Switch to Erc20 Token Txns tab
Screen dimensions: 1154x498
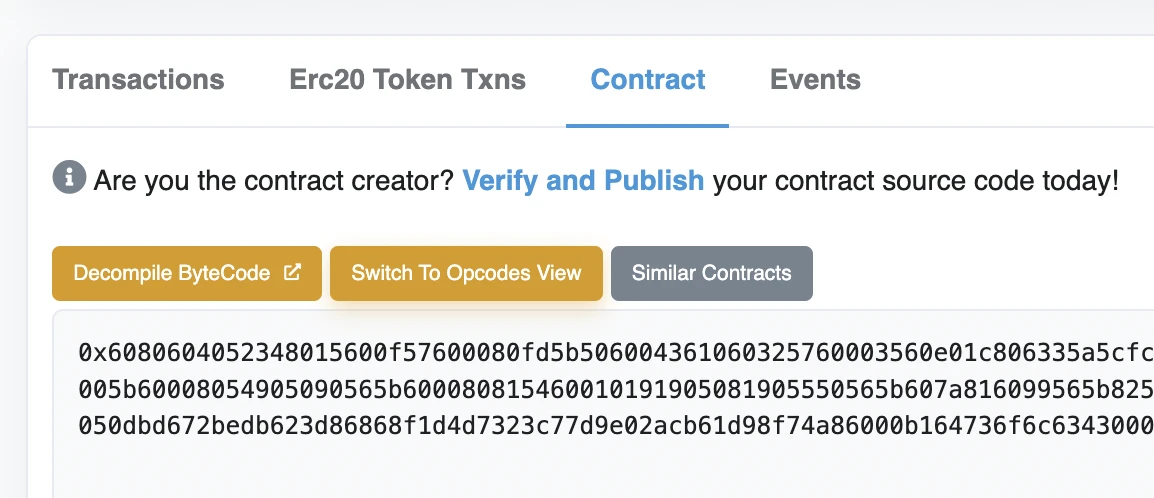(x=407, y=80)
